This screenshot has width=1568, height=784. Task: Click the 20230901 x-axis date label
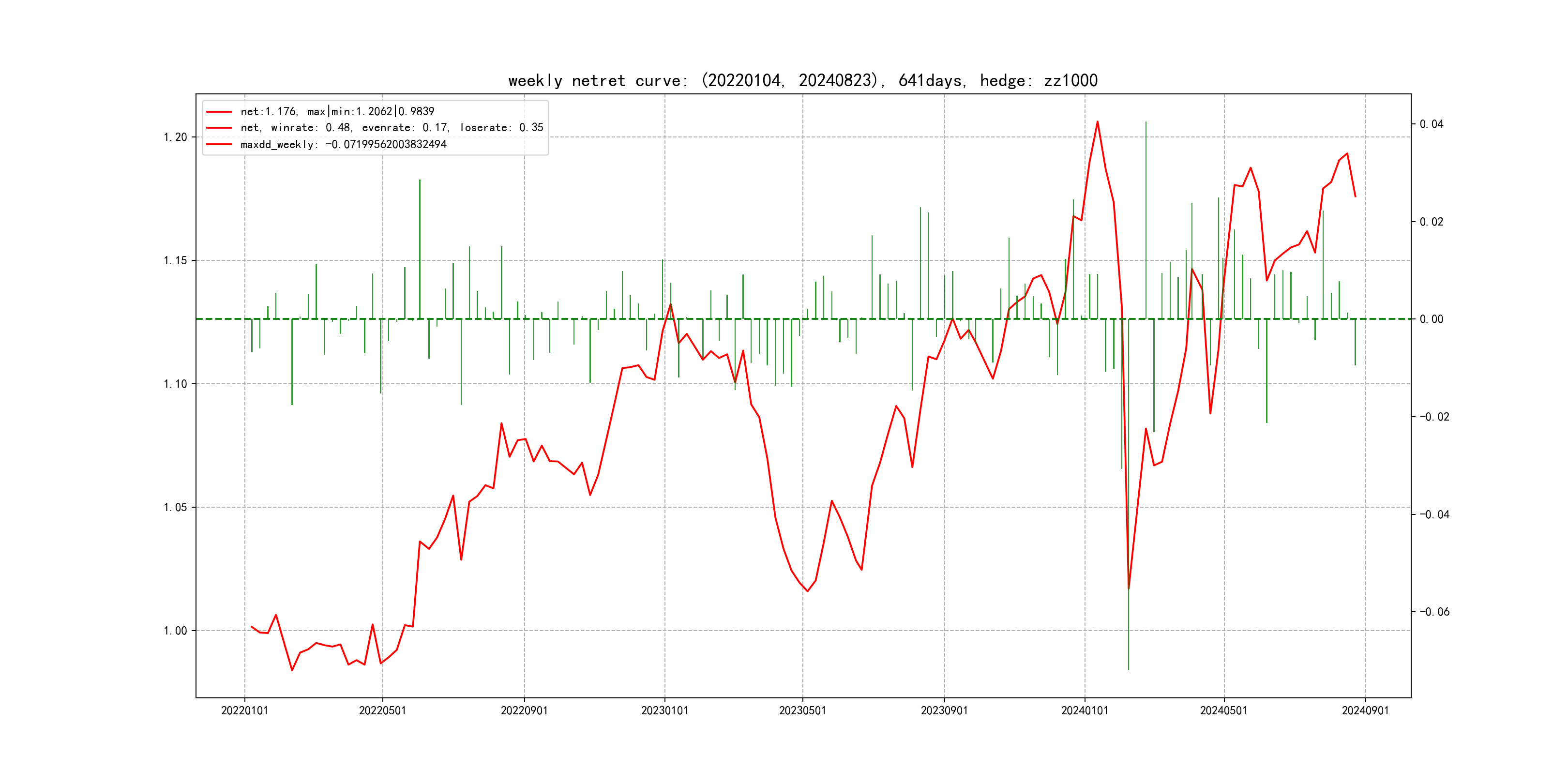point(944,710)
